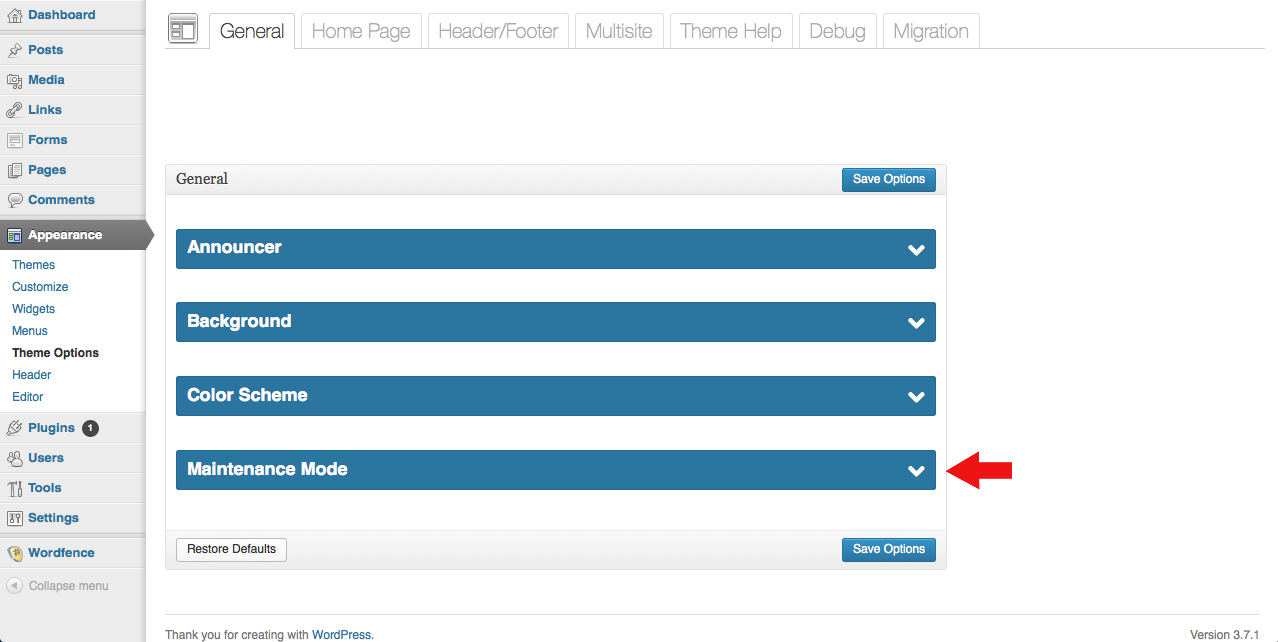Click the Plugins plug icon
The height and width of the screenshot is (642, 1278).
(14, 428)
